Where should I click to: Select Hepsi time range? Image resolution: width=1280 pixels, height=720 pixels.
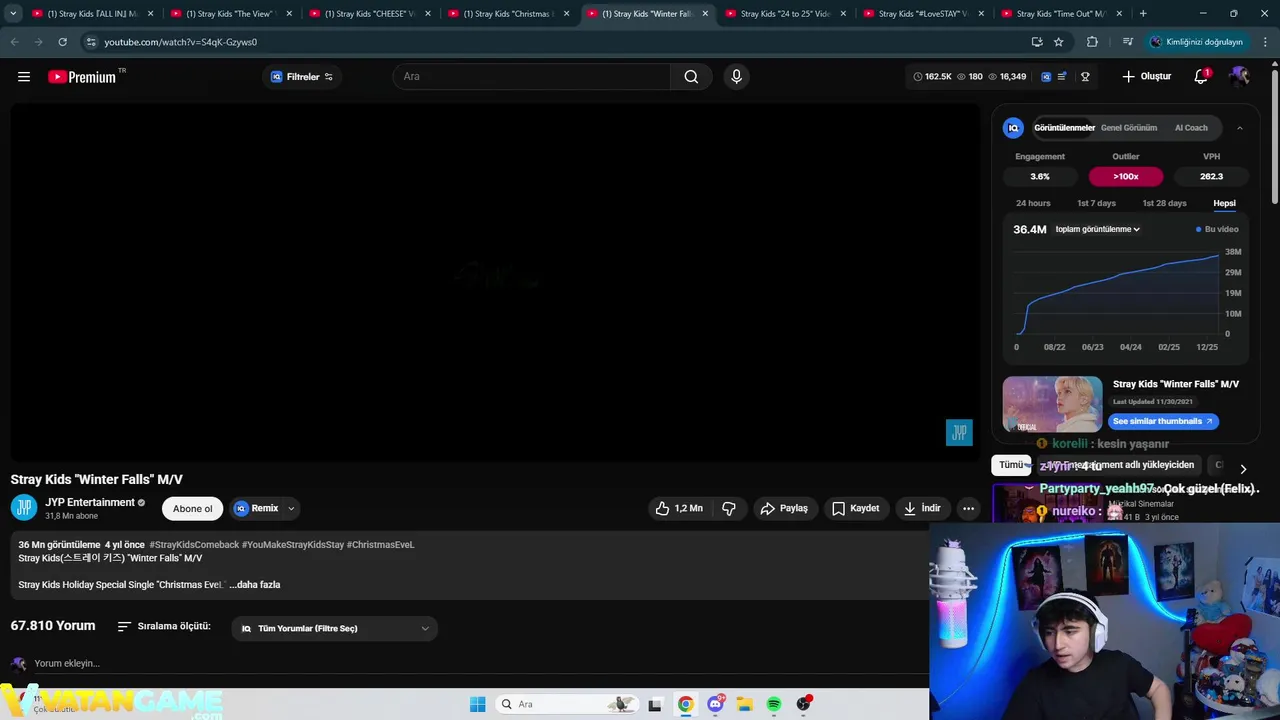pos(1224,203)
